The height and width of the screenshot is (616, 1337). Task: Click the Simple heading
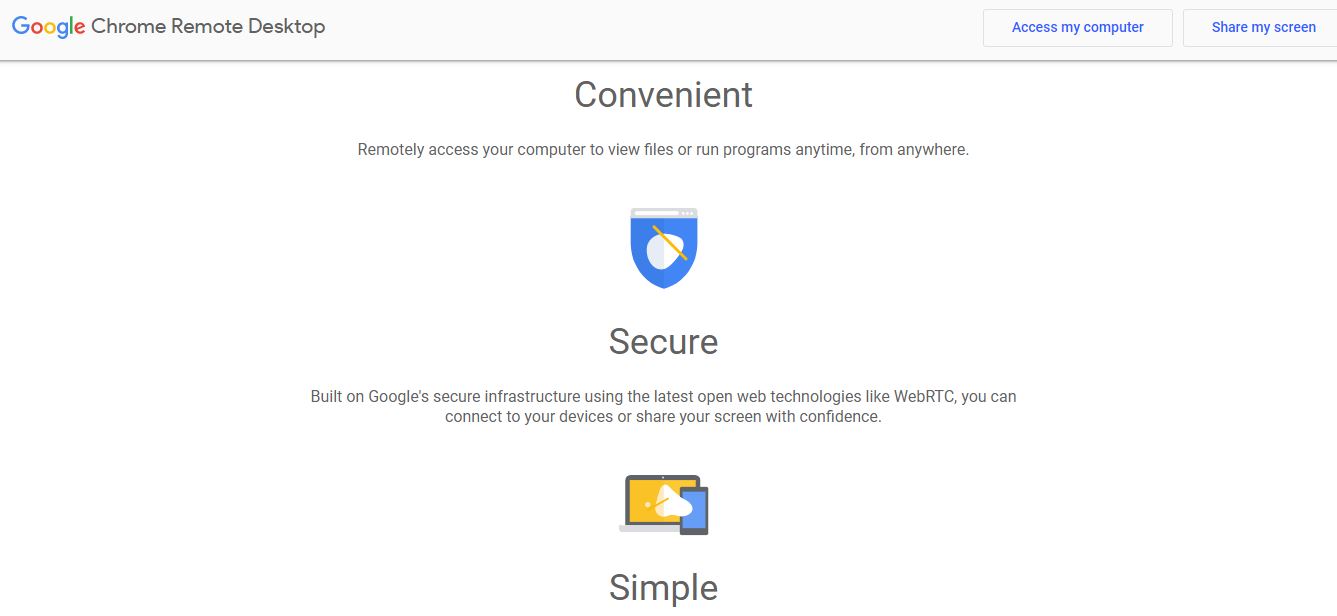click(663, 588)
